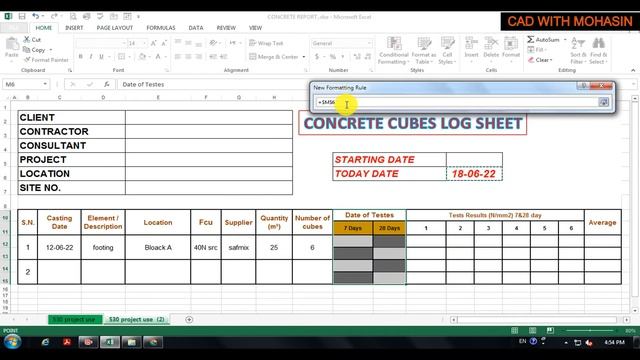This screenshot has height=360, width=640.
Task: Click the taskbar clock showing 4:54 PM
Action: click(x=615, y=342)
